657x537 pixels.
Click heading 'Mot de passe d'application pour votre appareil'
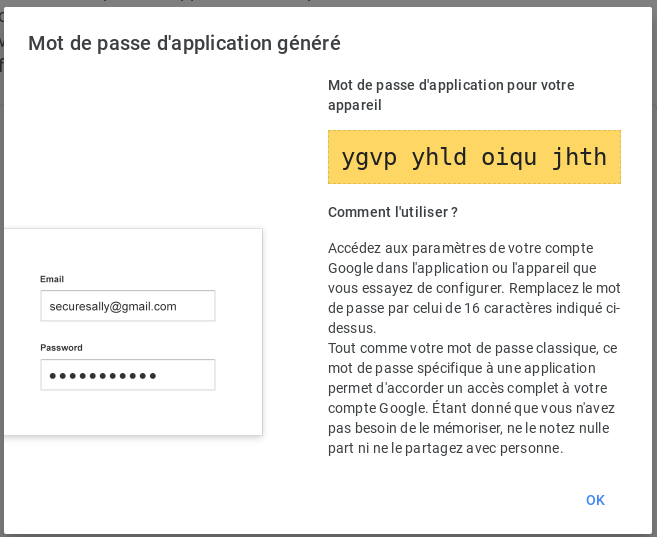(451, 95)
